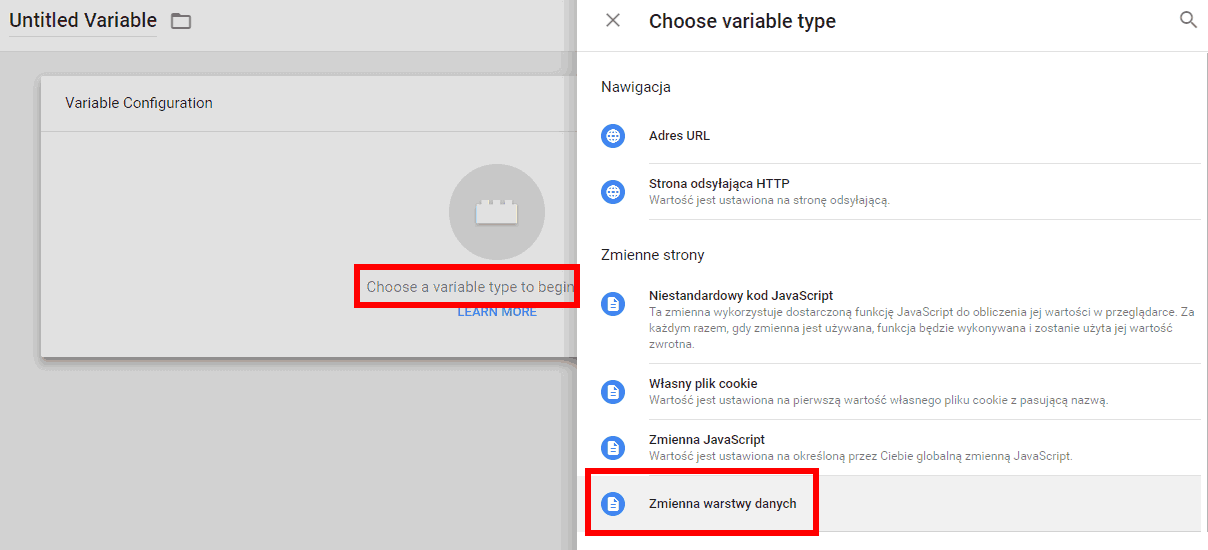Open search with the magnifier icon
Screen dimensions: 1208x550
[1188, 20]
